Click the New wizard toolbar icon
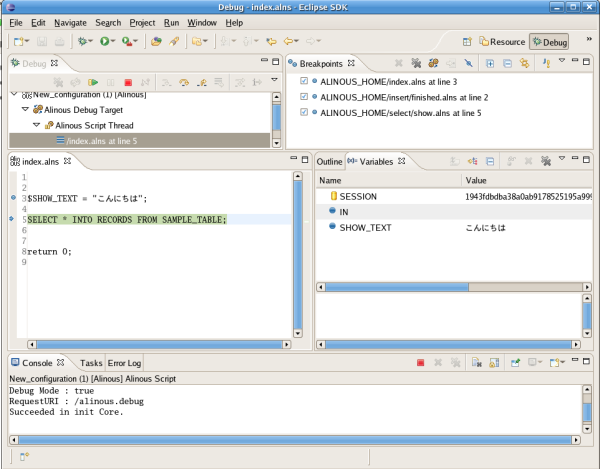This screenshot has height=469, width=600. (18, 41)
